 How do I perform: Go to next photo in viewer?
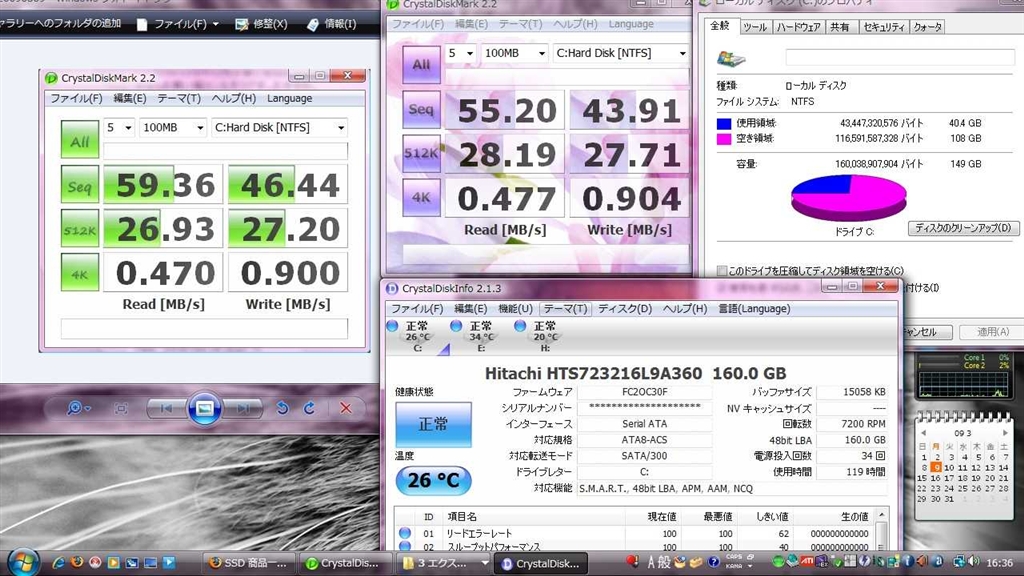(x=243, y=408)
